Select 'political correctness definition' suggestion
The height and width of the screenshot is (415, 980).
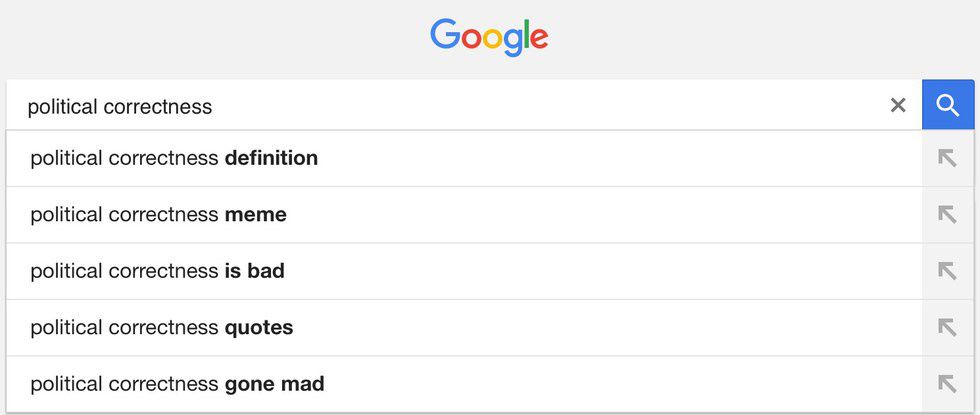pos(174,158)
